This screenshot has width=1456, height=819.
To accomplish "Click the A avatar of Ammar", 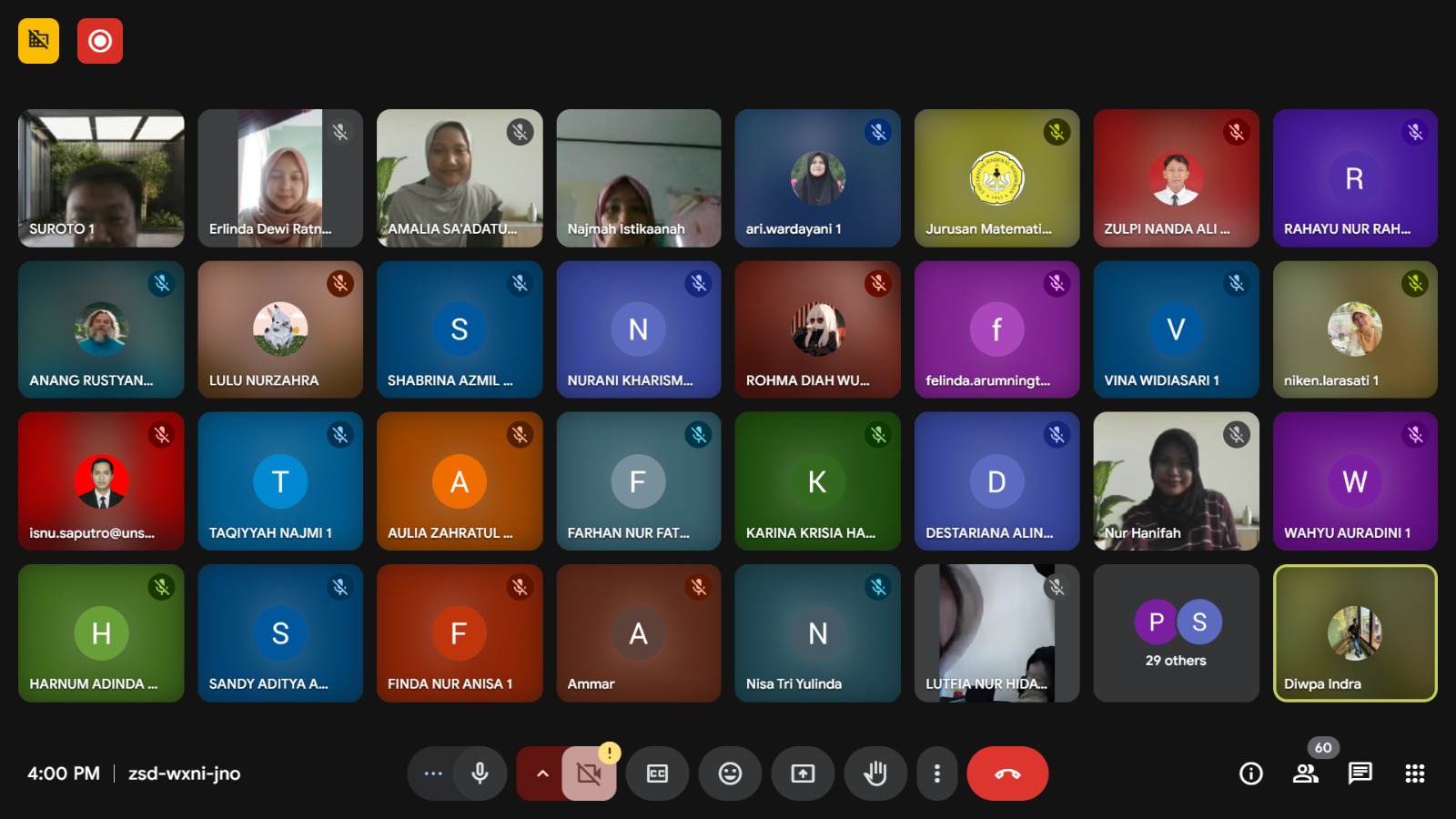I will 639,633.
